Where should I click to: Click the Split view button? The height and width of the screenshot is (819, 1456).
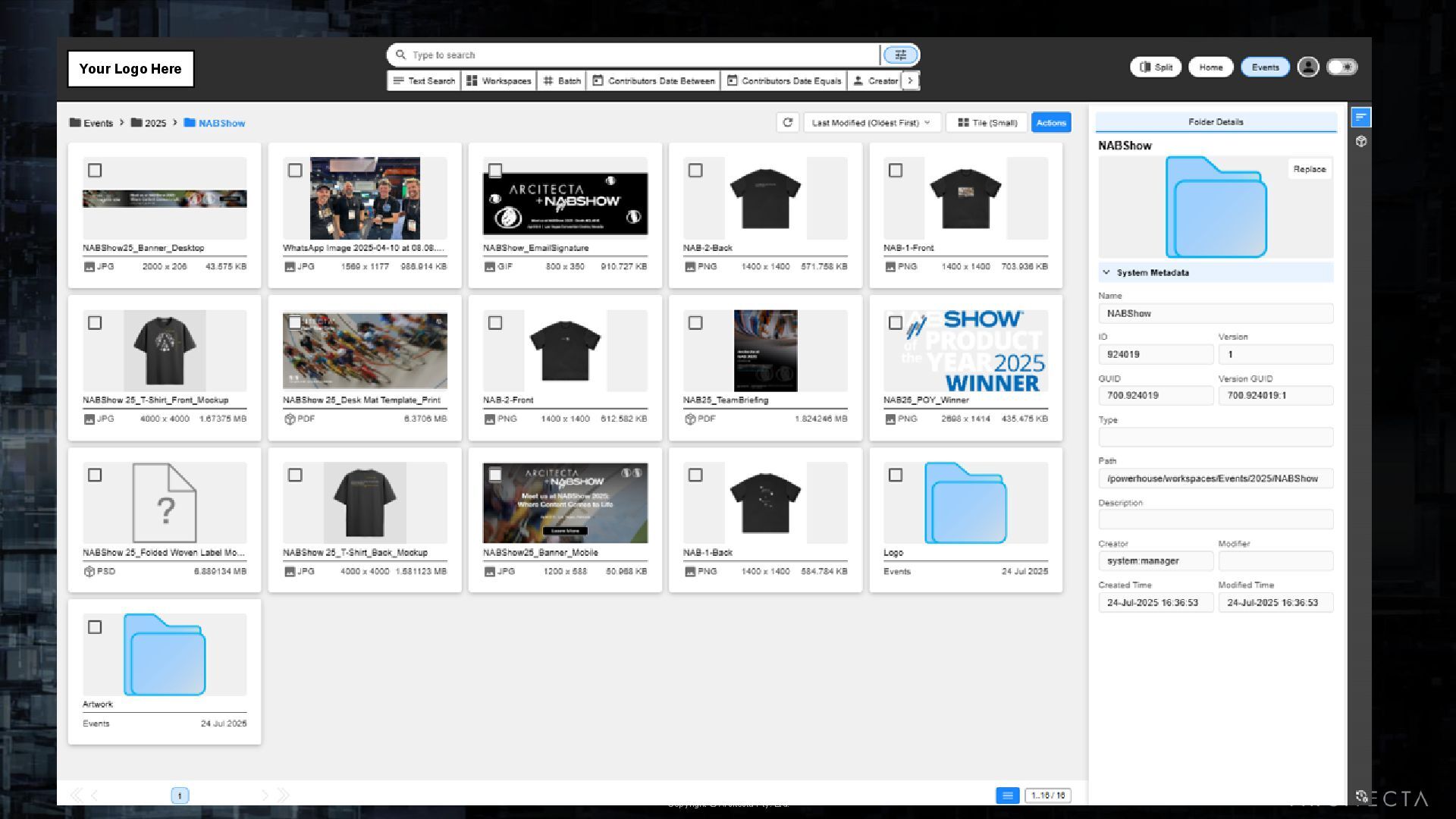(x=1156, y=67)
